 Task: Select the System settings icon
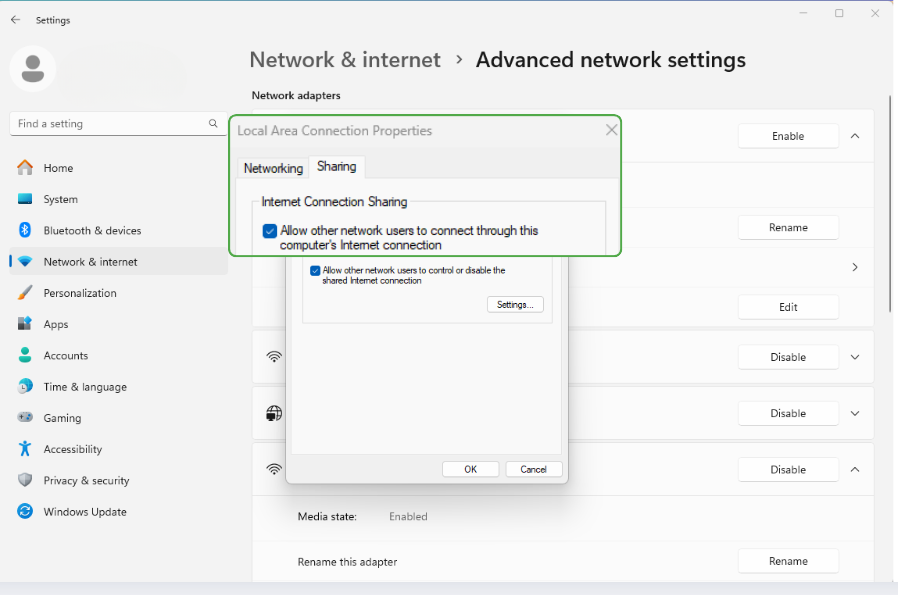point(28,199)
